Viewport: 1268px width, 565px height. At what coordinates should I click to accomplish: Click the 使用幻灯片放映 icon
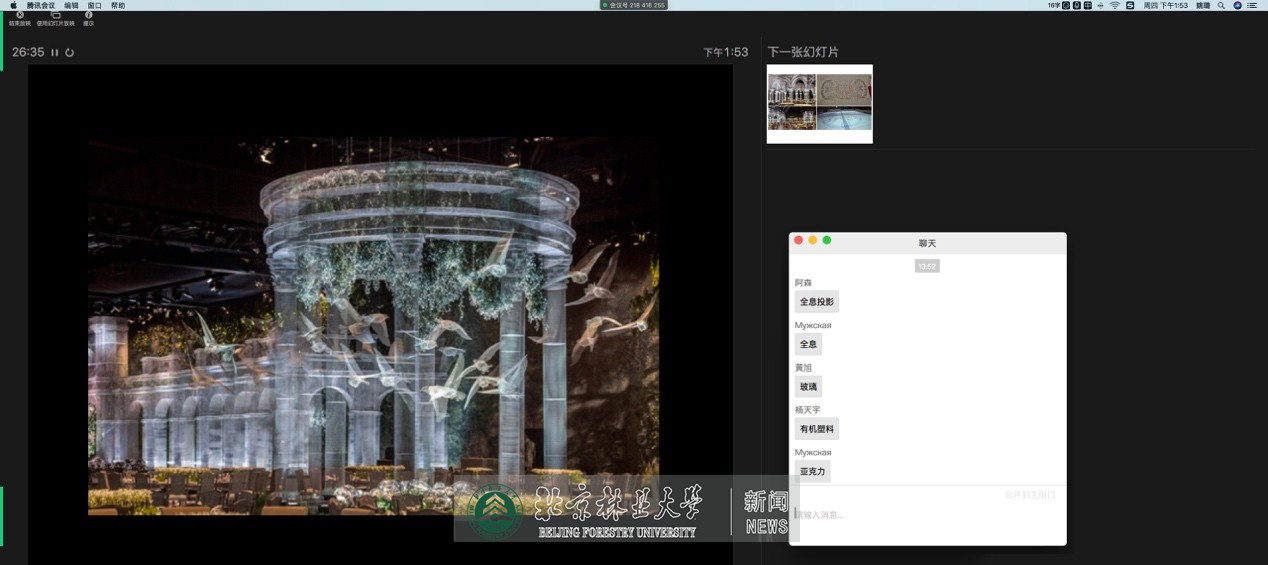click(x=56, y=18)
